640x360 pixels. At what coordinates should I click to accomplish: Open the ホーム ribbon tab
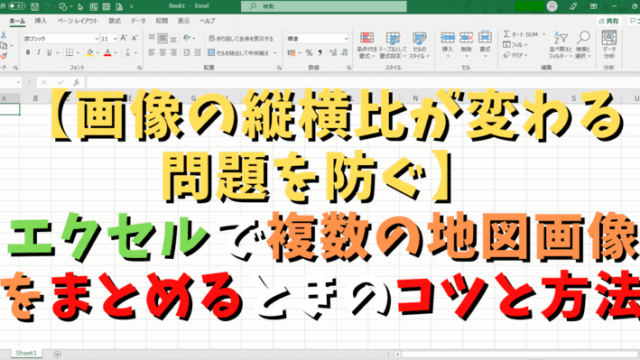(17, 21)
